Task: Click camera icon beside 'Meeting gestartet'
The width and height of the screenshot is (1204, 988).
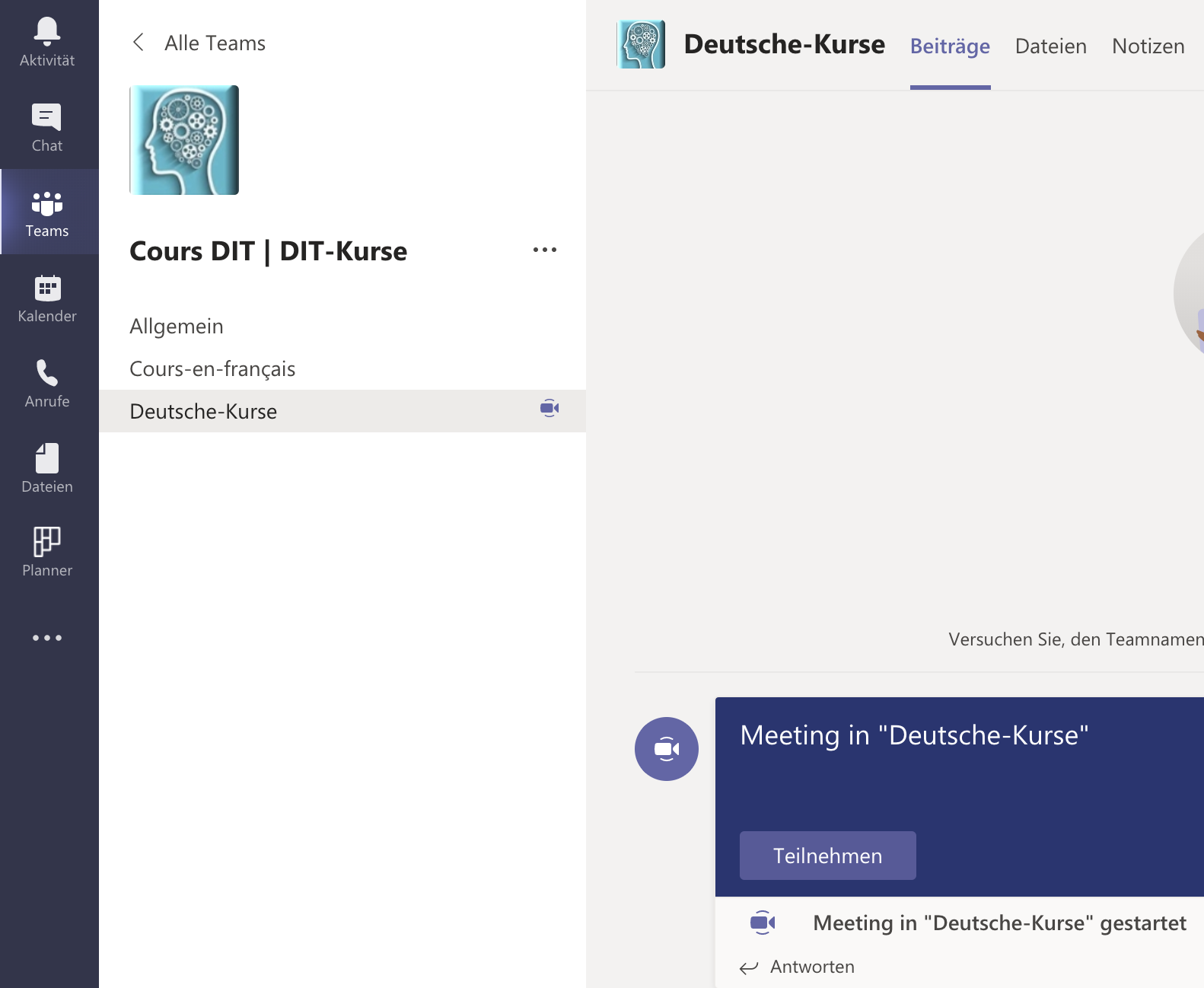Action: click(x=763, y=923)
